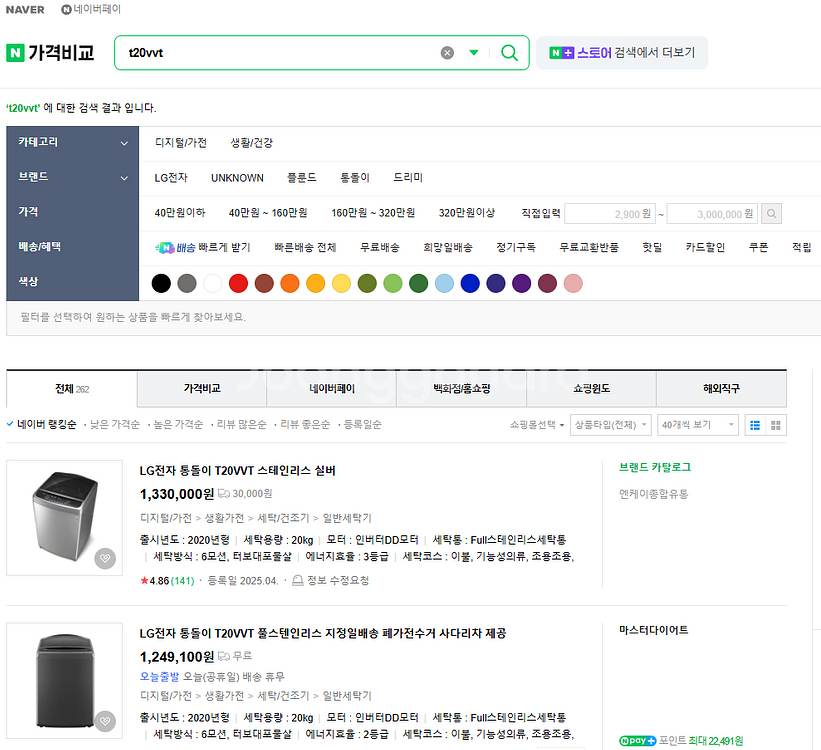Click the NAVER logo at top

click(x=25, y=9)
